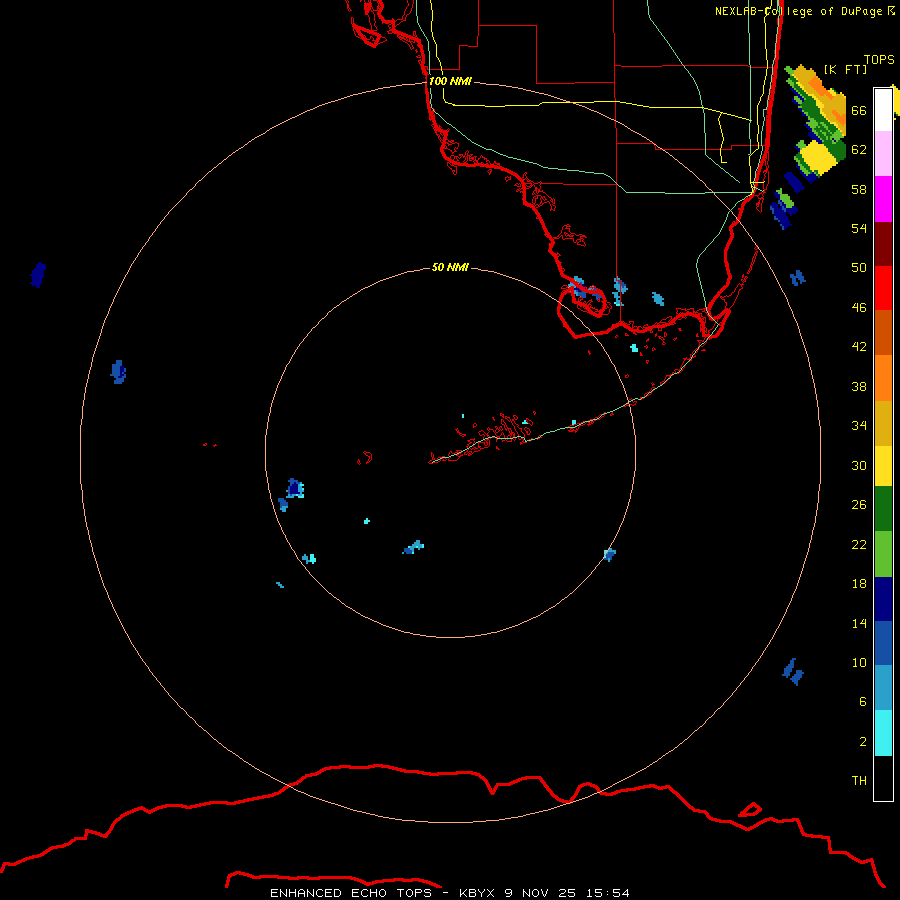900x900 pixels.
Task: Click the small island outline southeast near Cuba coast
Action: tap(750, 810)
